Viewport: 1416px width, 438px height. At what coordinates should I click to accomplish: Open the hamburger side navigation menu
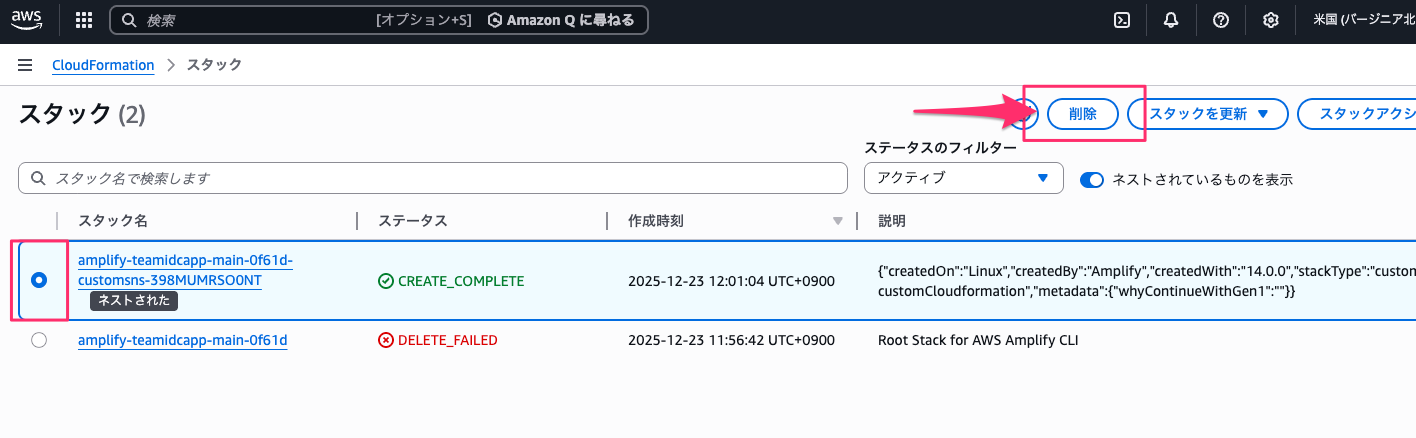pos(26,65)
